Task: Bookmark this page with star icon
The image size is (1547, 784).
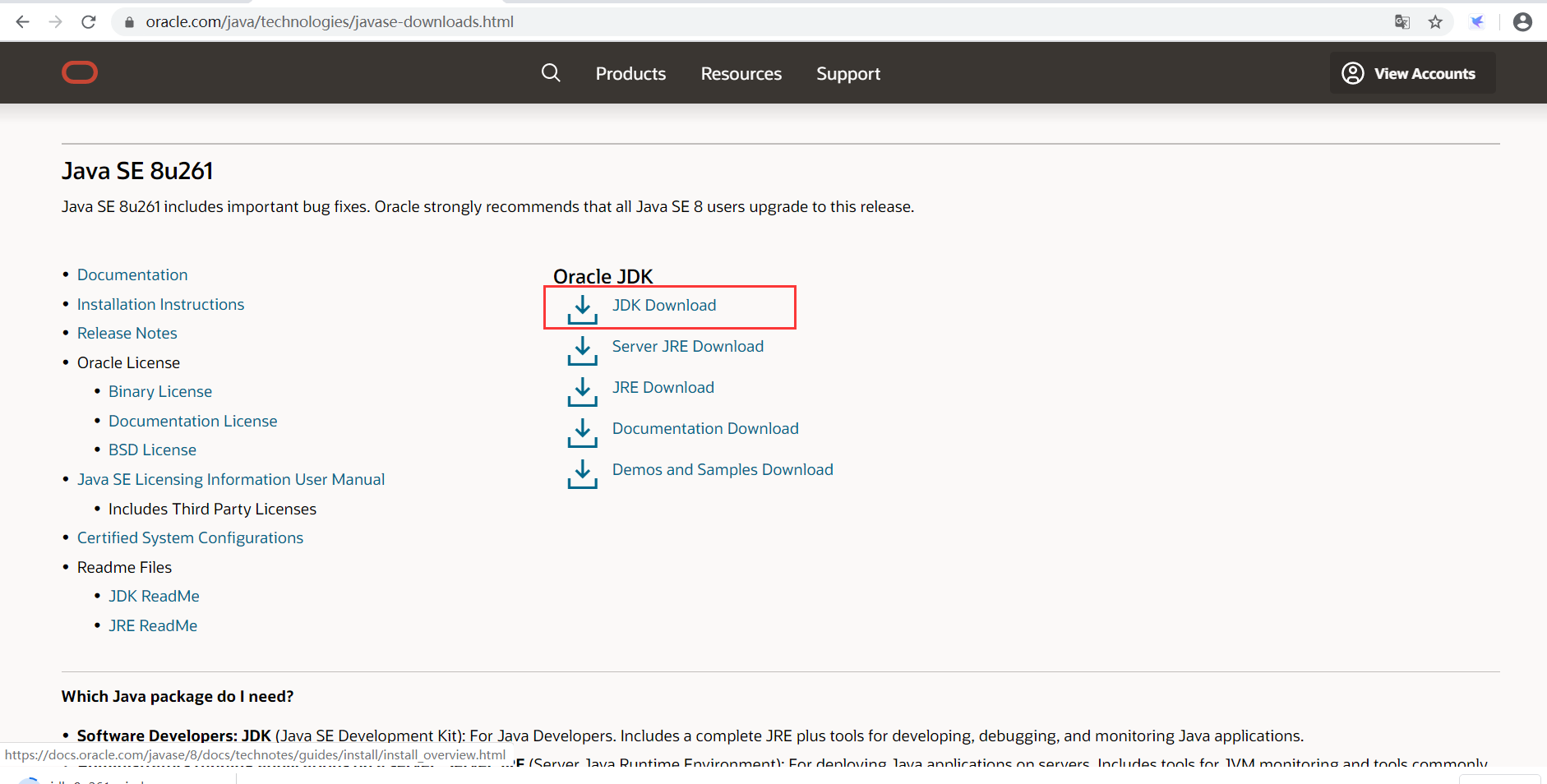Action: tap(1435, 22)
